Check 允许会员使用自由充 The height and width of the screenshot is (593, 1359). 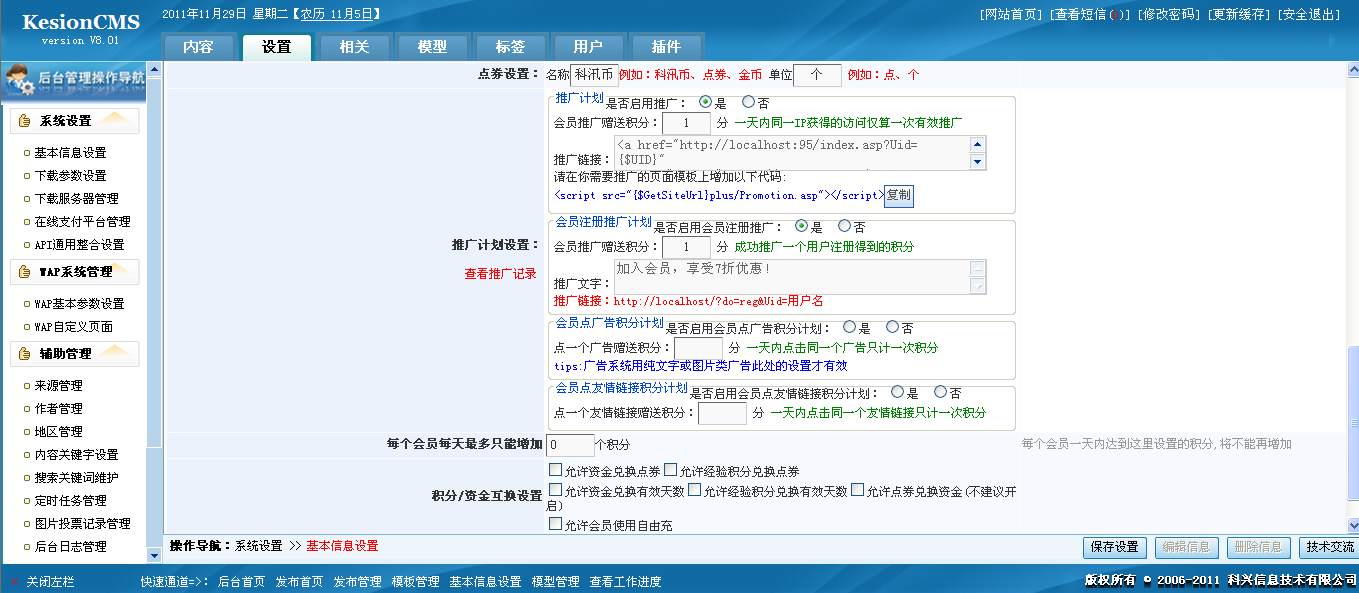coord(554,522)
